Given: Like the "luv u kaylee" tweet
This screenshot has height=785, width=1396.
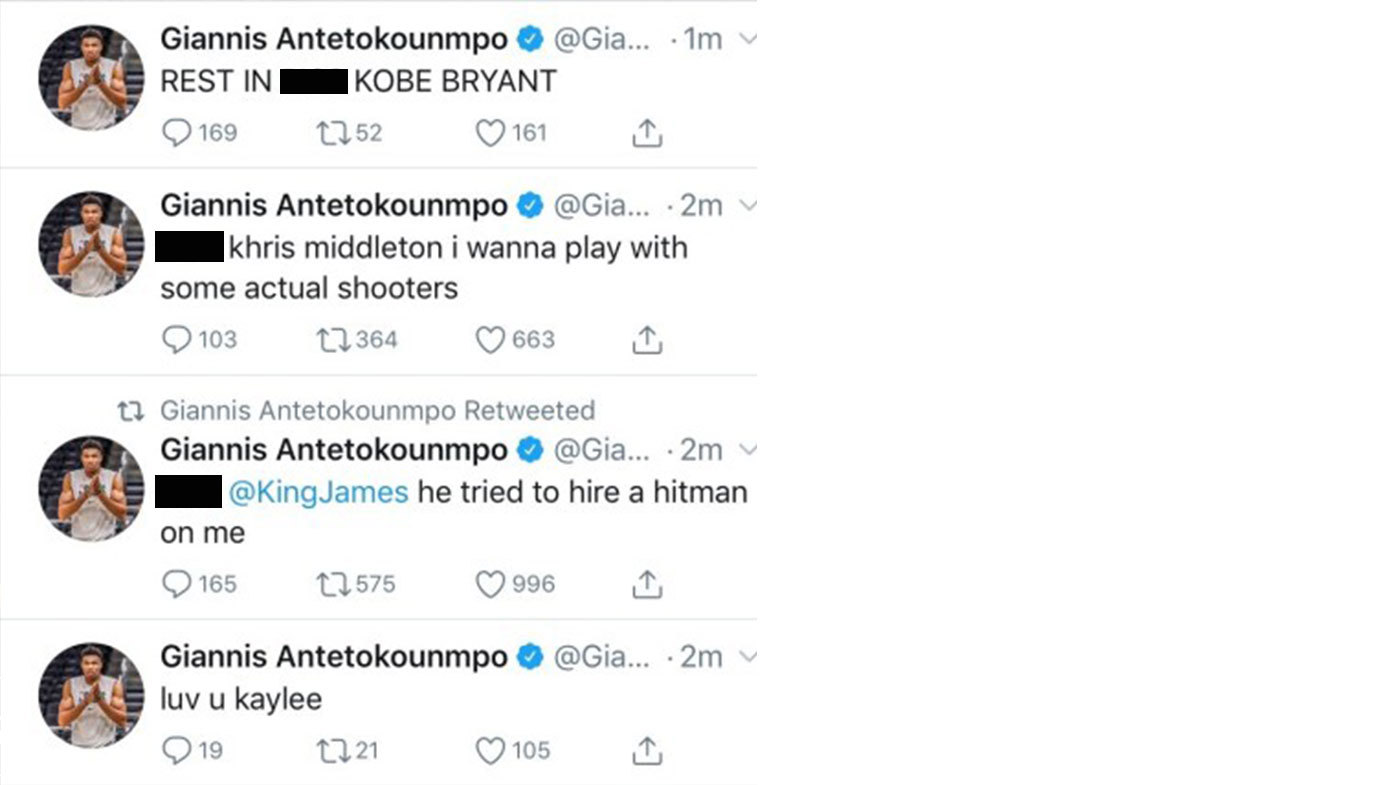Looking at the screenshot, I should (x=488, y=749).
